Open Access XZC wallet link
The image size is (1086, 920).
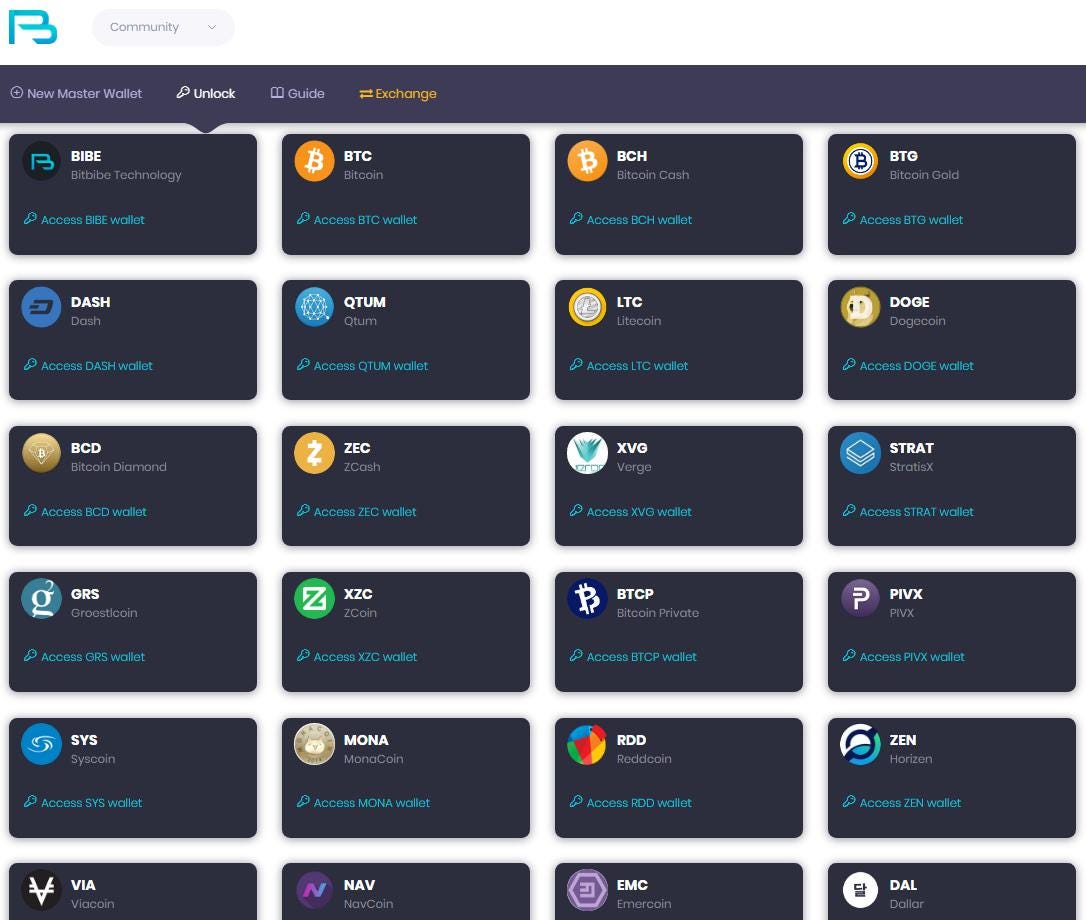(357, 656)
